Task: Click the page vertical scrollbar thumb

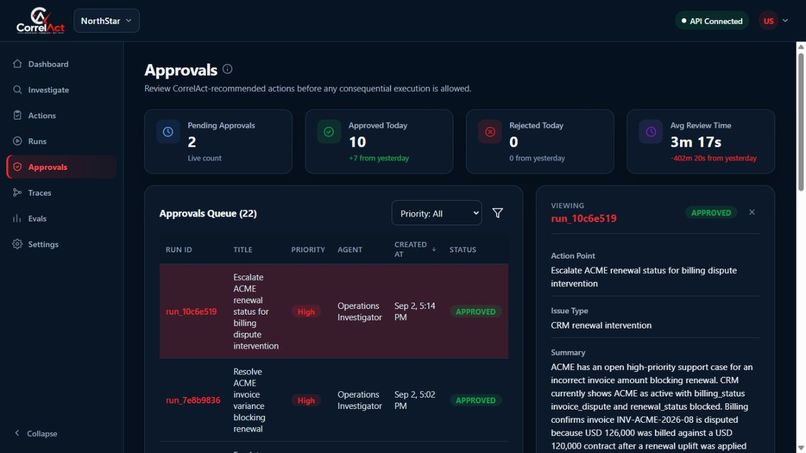Action: click(801, 122)
